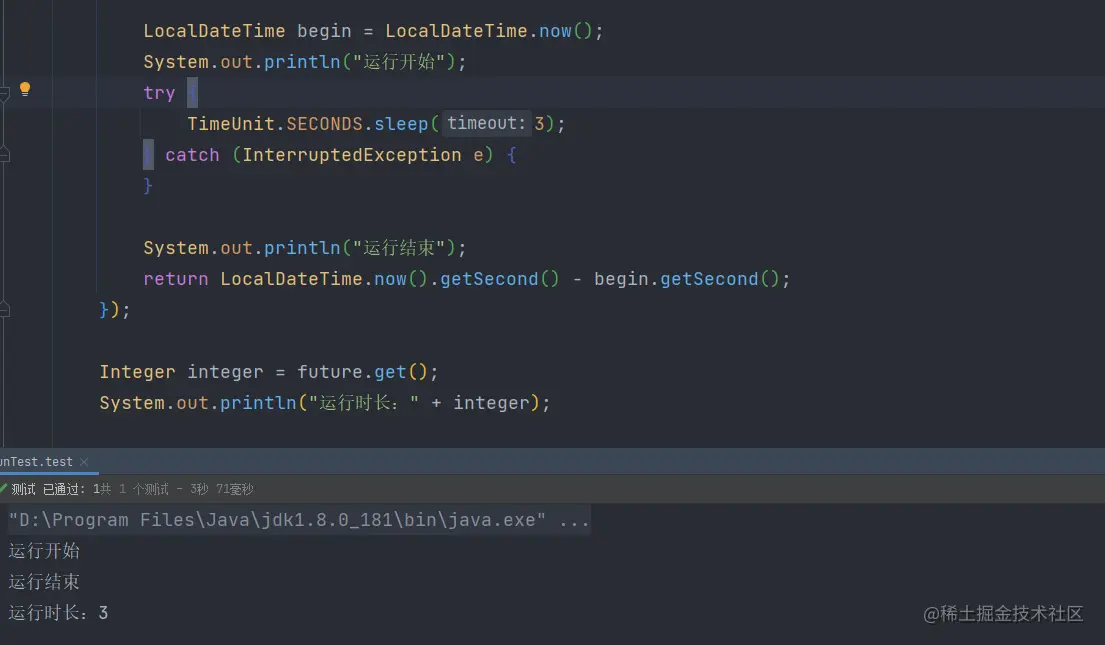The image size is (1105, 645).
Task: Click string "运行时长: " in println code
Action: coord(364,403)
